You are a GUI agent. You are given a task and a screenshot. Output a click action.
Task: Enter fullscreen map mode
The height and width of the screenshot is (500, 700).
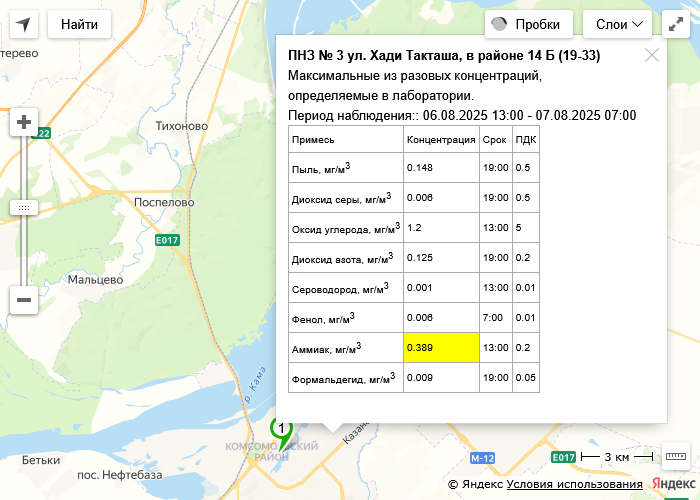click(x=676, y=24)
